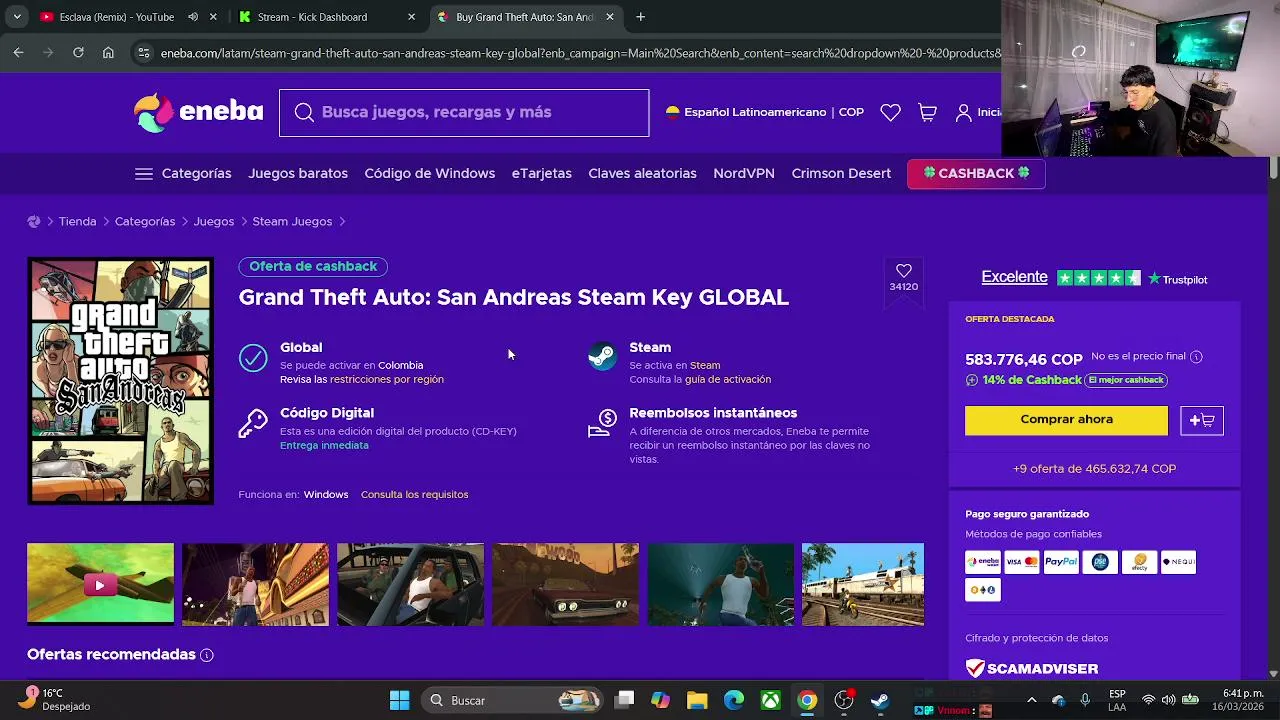This screenshot has width=1280, height=720.
Task: Open NordVPN menu item
Action: (x=744, y=174)
